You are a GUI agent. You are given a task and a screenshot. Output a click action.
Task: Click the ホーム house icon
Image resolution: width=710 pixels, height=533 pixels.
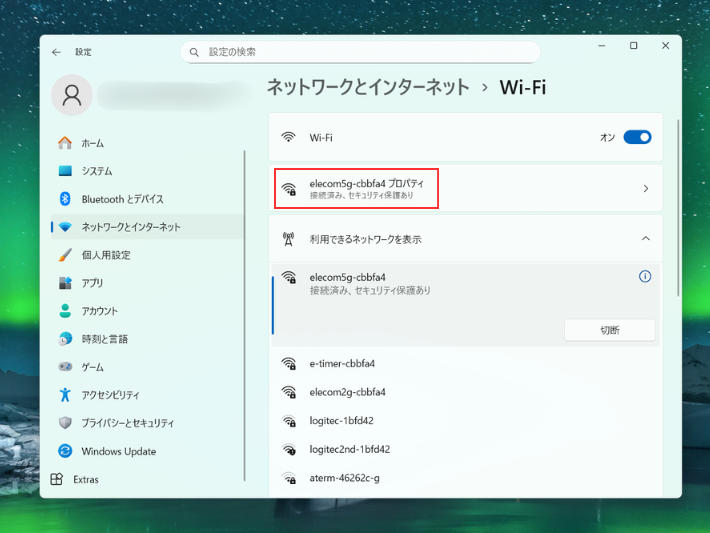coord(65,143)
